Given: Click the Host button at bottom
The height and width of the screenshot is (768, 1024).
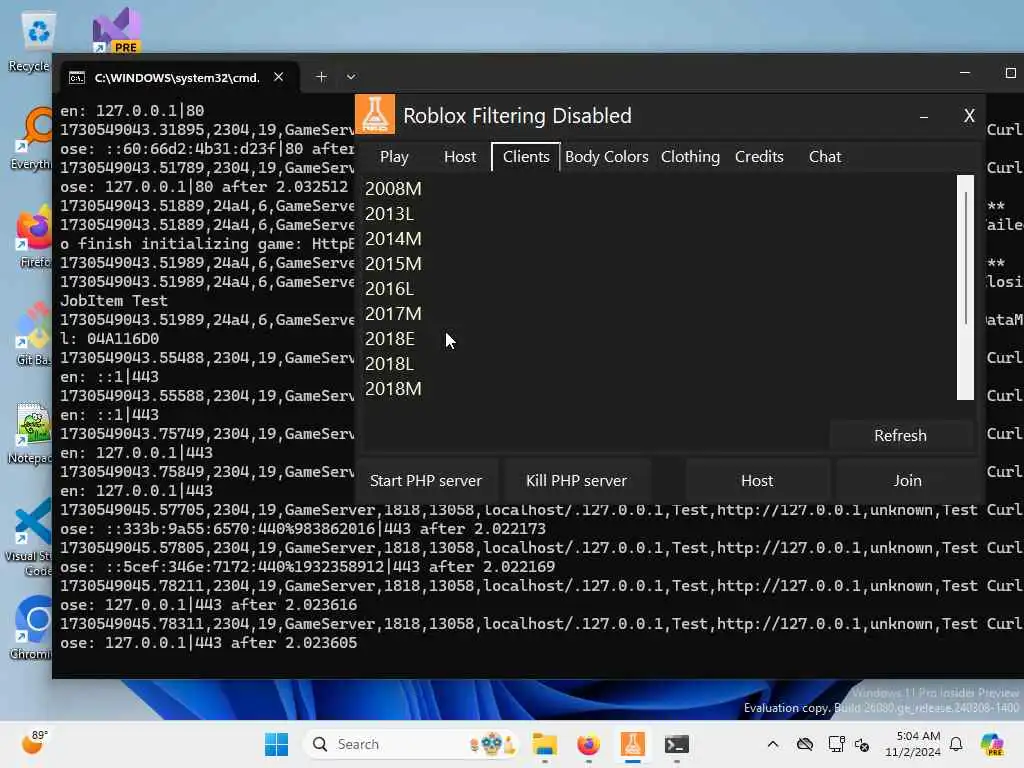Looking at the screenshot, I should point(757,481).
